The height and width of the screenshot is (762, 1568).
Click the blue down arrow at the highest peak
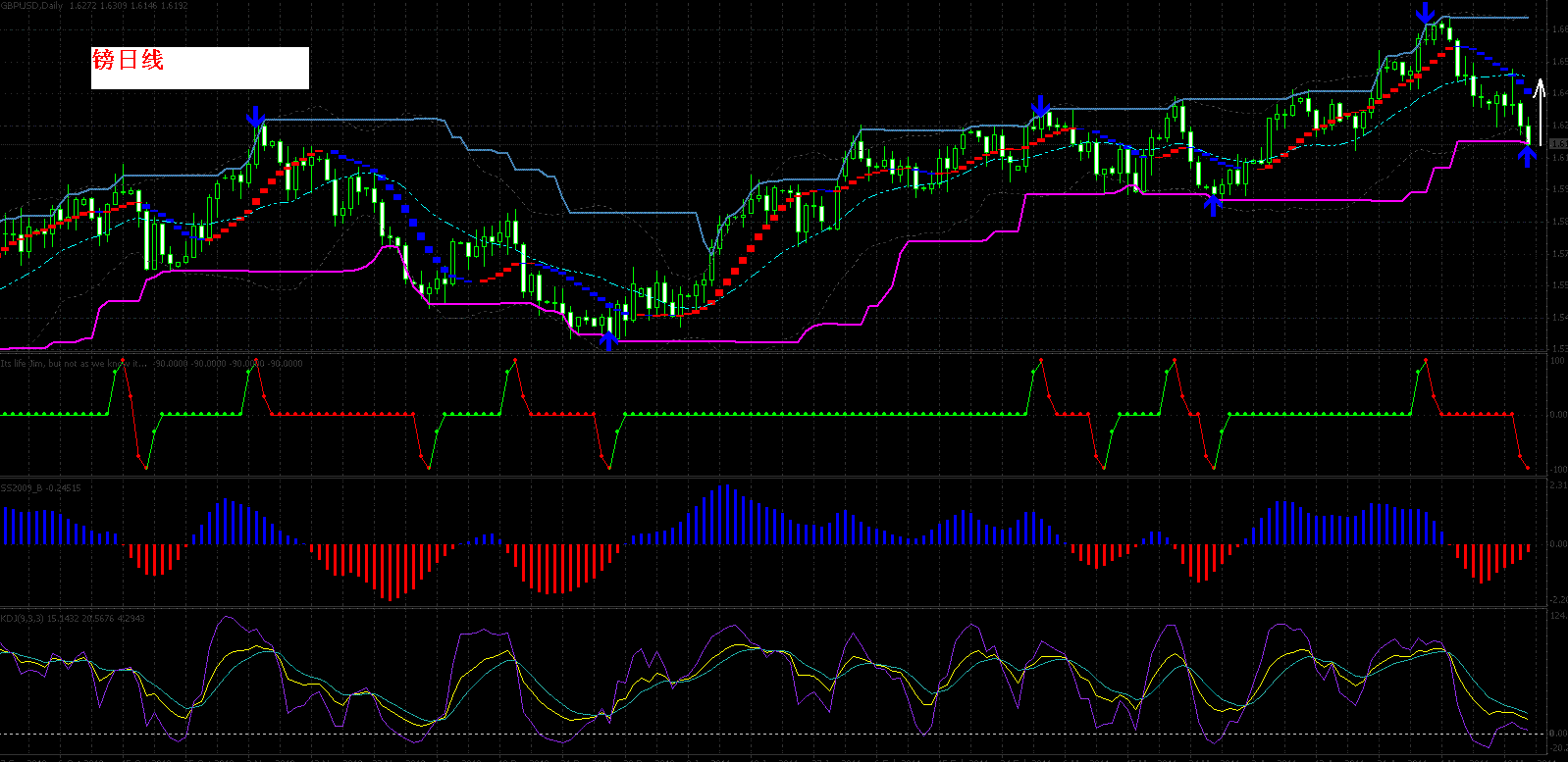pyautogui.click(x=1426, y=14)
